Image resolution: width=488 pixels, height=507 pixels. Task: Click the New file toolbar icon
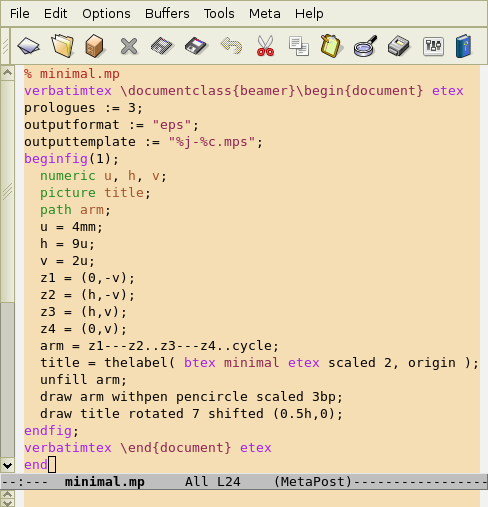pos(28,46)
